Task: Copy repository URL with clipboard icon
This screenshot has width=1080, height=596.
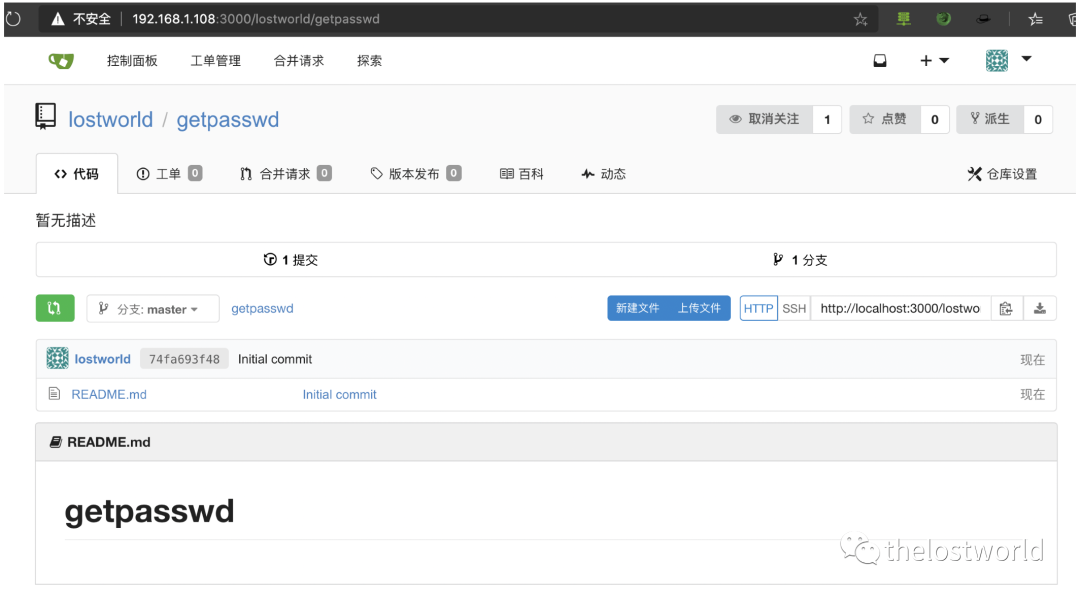Action: pos(1006,309)
